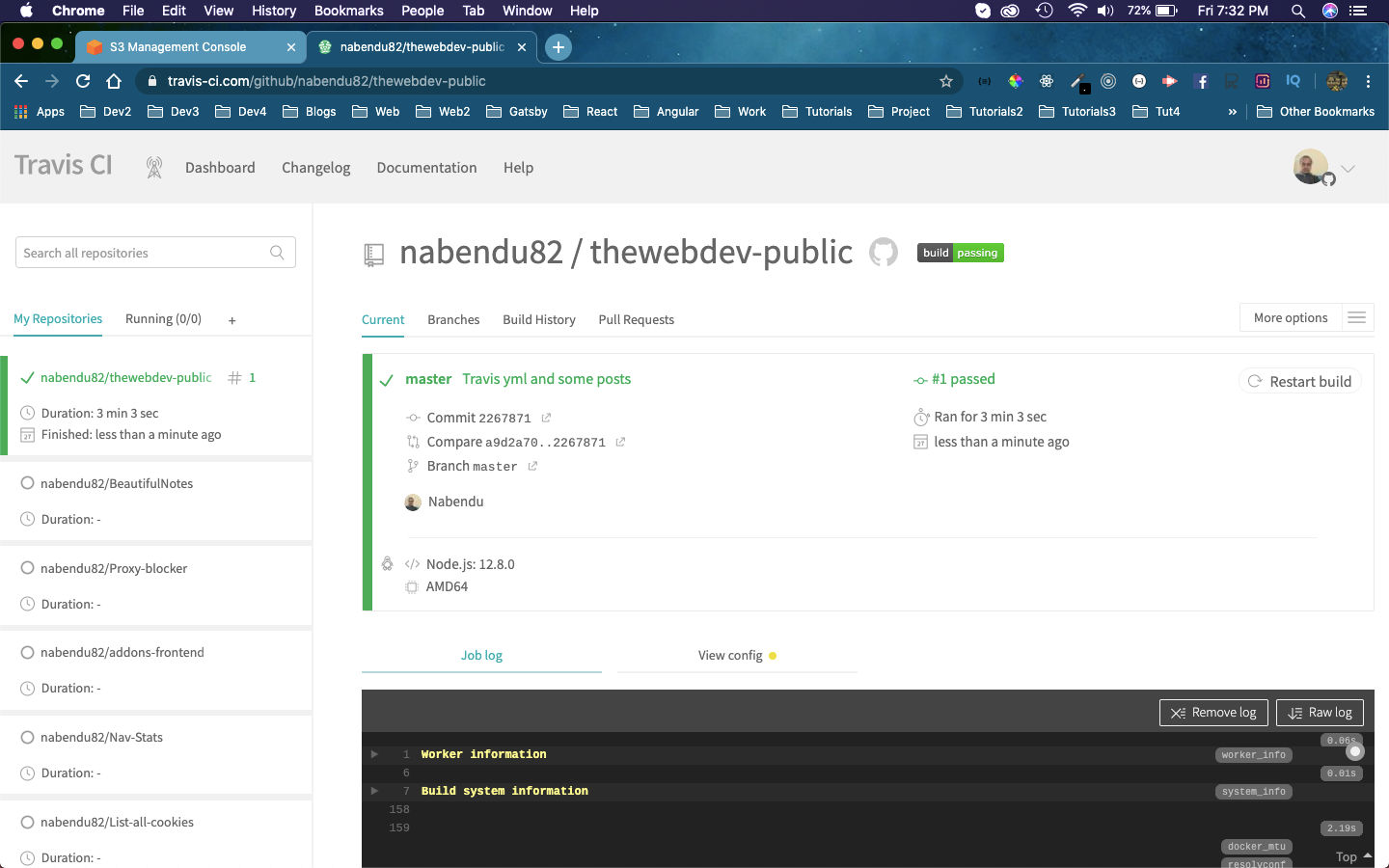This screenshot has width=1389, height=868.
Task: Click the plus icon beside Running tab
Action: pyautogui.click(x=232, y=320)
